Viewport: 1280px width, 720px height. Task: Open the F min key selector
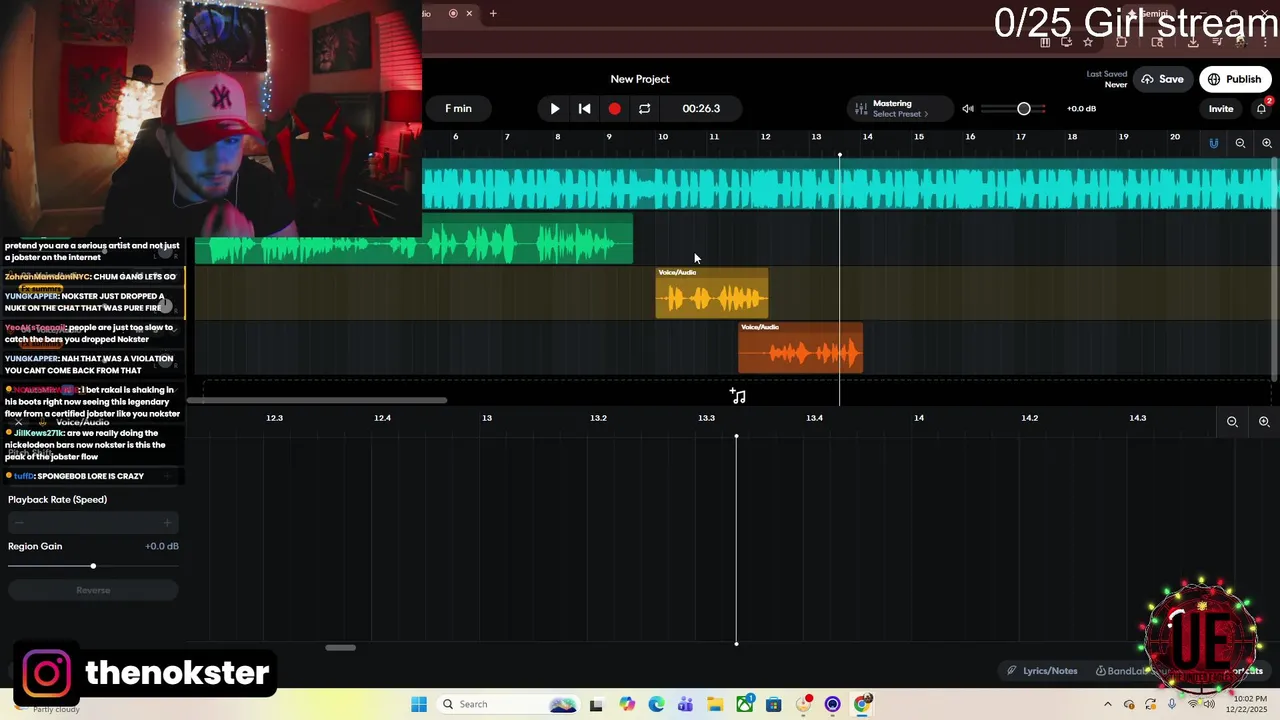(458, 108)
